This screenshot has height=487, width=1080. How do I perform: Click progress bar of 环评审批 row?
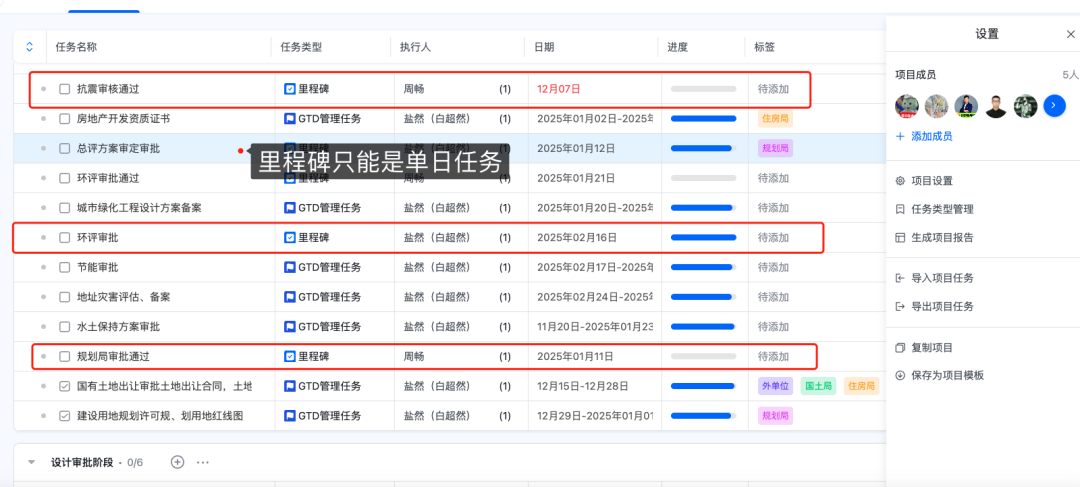703,238
